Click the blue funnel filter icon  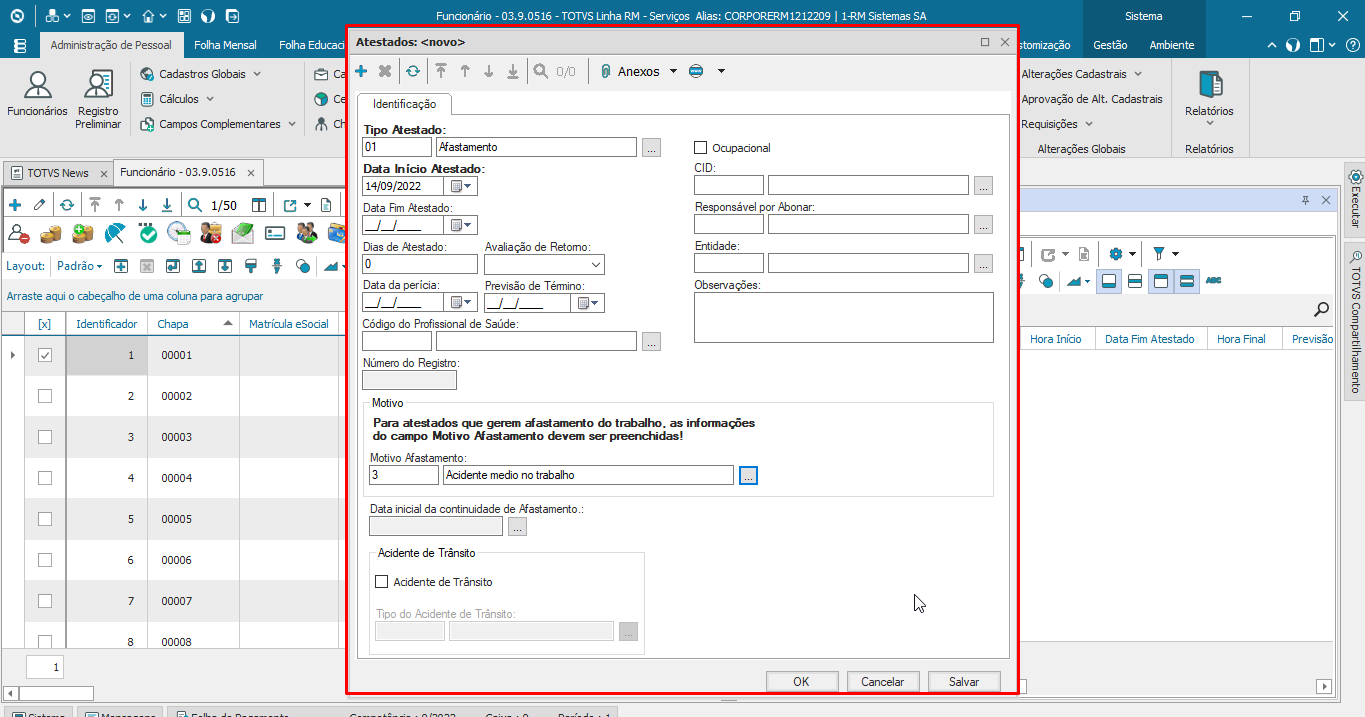tap(1159, 254)
